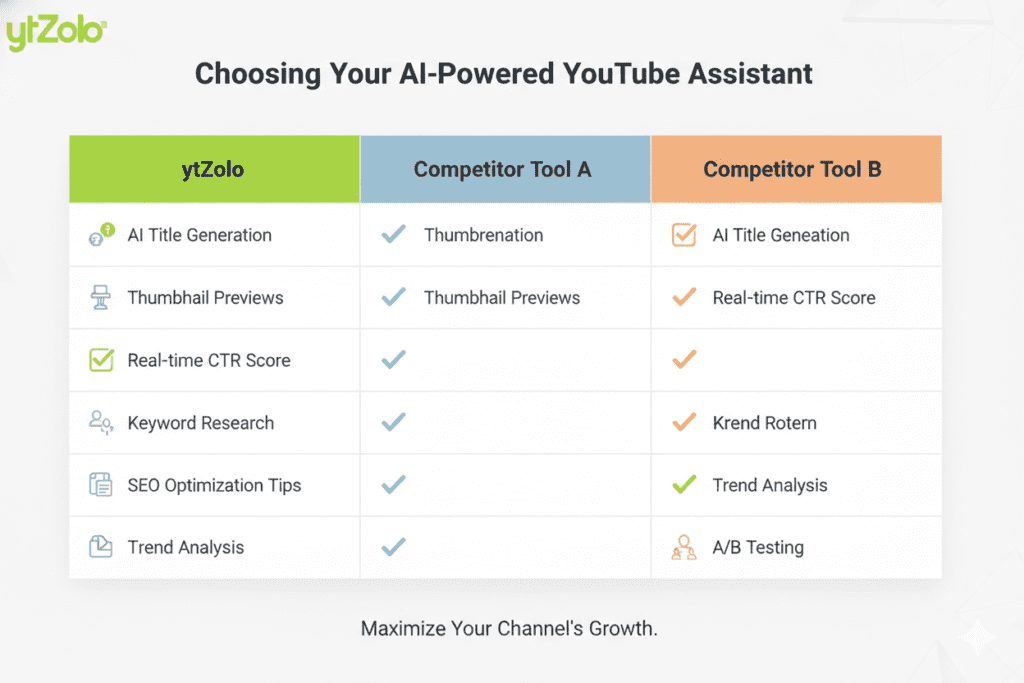This screenshot has height=683, width=1024.
Task: Click the AI Title Generation icon
Action: click(101, 236)
